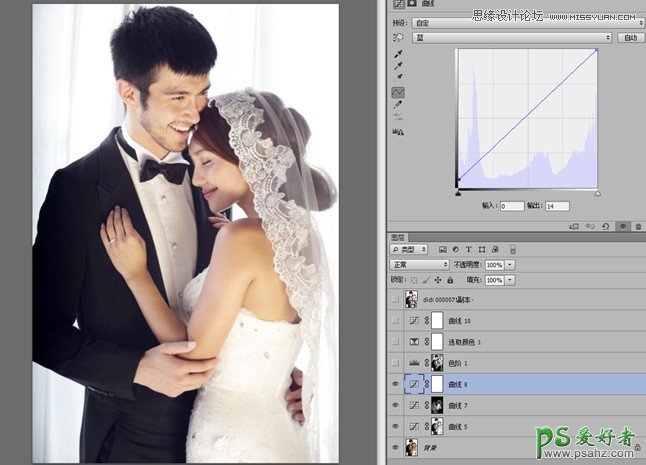Select the pencil draw-curve tool
This screenshot has width=646, height=465.
tap(398, 104)
